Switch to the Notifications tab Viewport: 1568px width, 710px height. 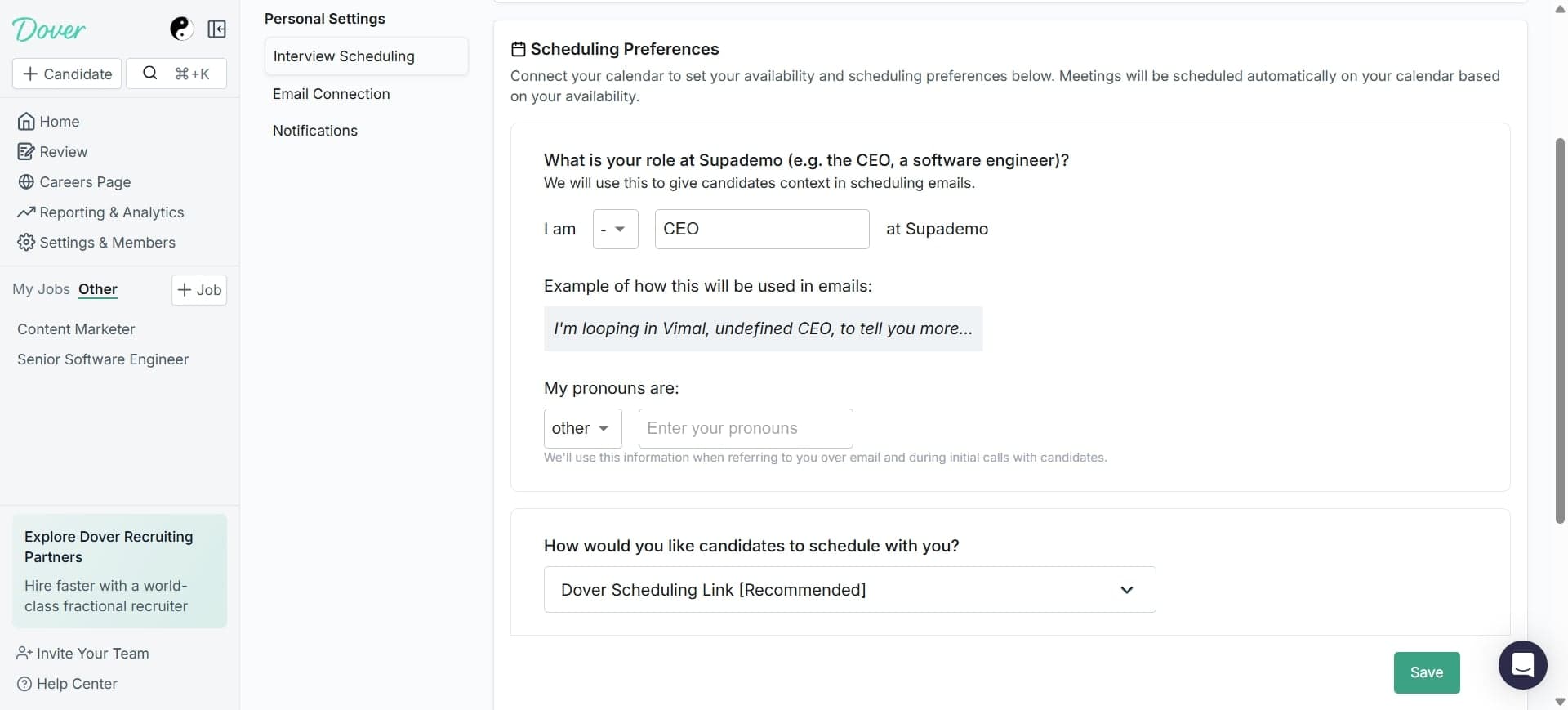pos(315,130)
